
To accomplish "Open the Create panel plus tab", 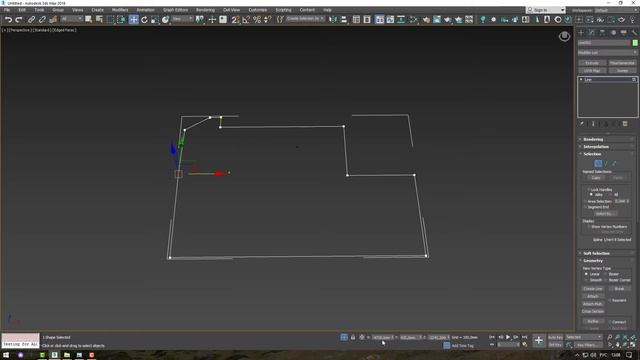I will point(581,33).
